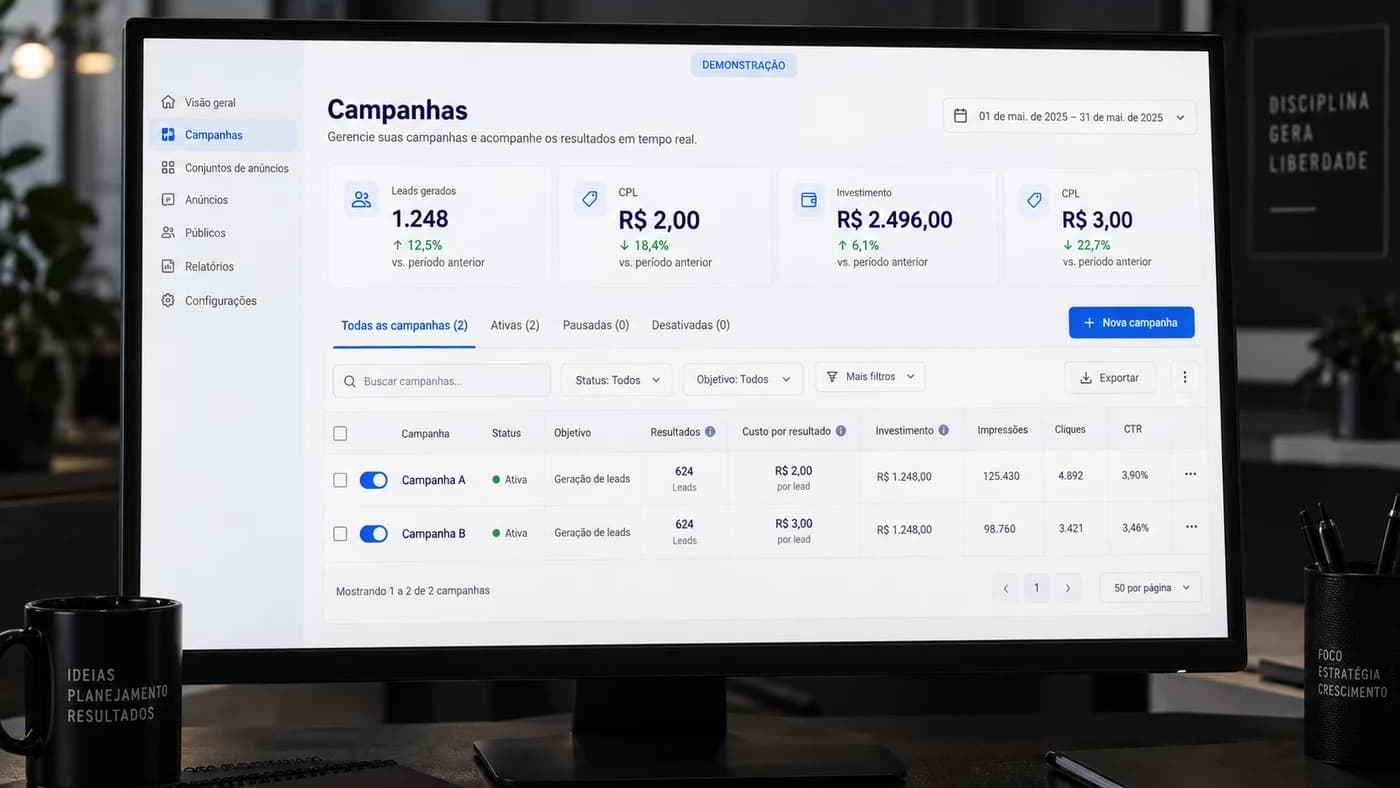Click the vertical dots menu beside Exportar
This screenshot has width=1400, height=788.
pos(1185,377)
